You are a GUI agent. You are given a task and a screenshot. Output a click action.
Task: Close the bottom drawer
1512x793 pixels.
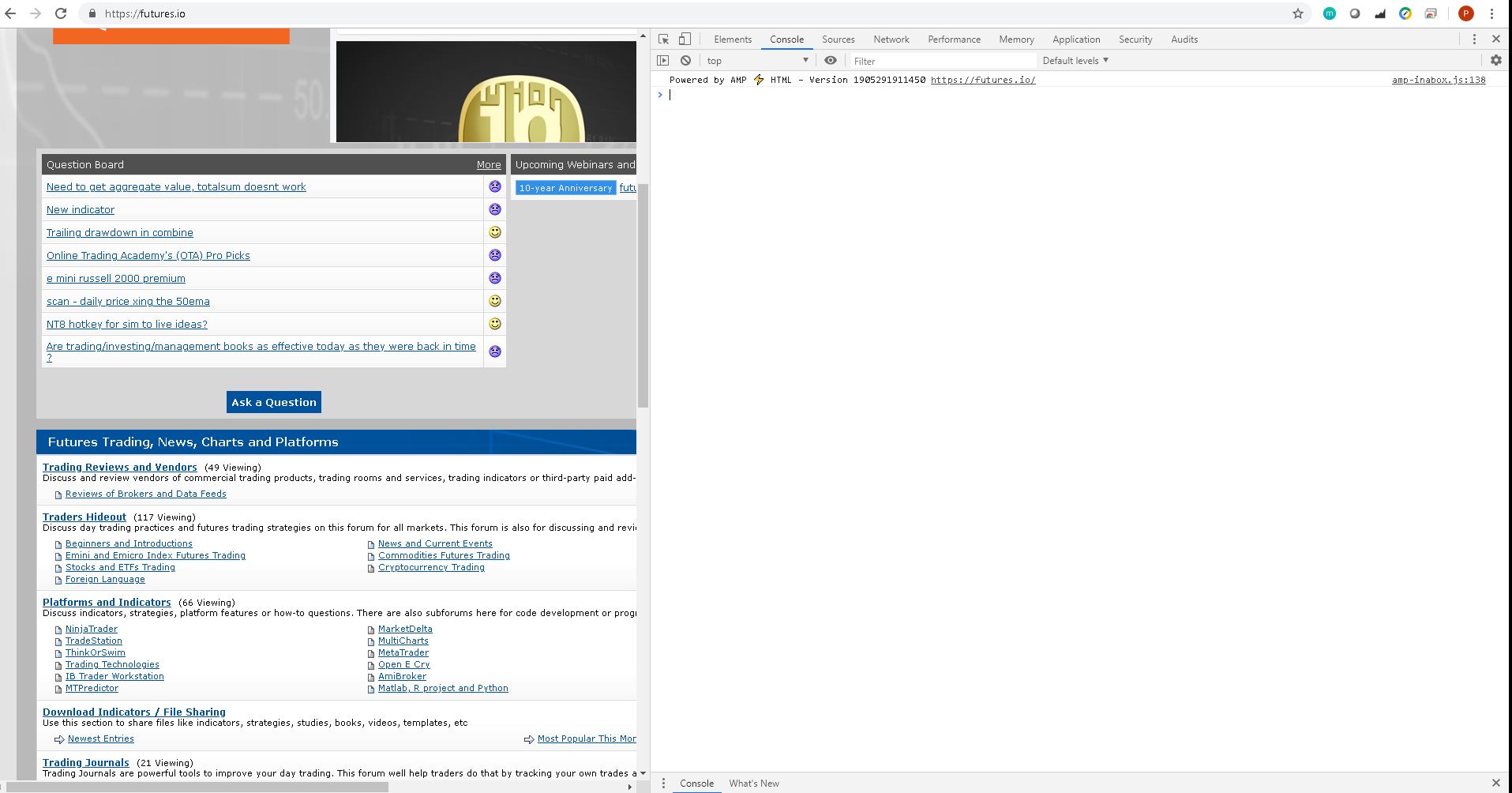point(1496,784)
